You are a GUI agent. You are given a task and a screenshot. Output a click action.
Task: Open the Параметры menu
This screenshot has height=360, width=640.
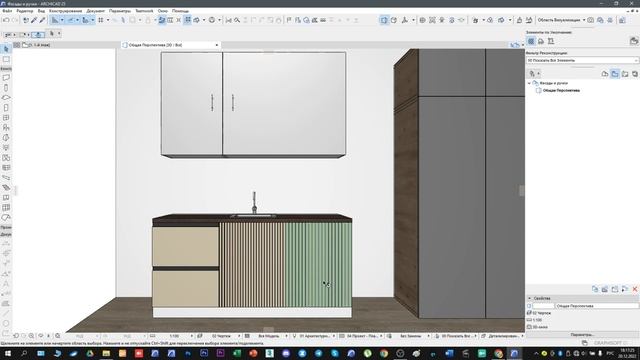[120, 11]
